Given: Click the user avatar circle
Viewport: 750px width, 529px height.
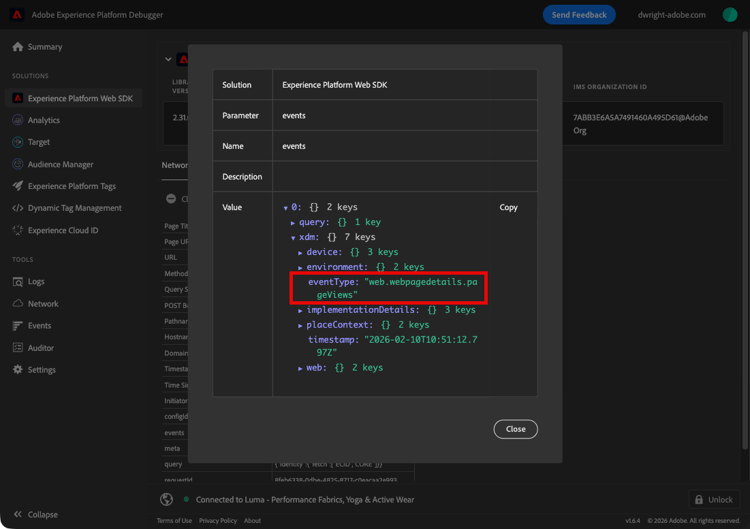Looking at the screenshot, I should [x=730, y=15].
